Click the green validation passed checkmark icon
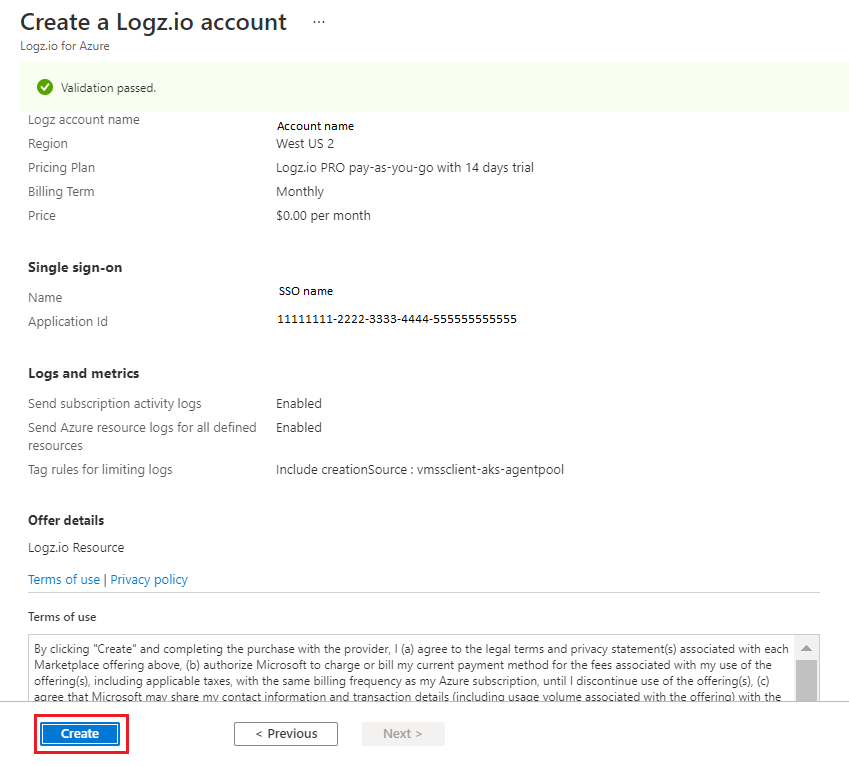 45,87
